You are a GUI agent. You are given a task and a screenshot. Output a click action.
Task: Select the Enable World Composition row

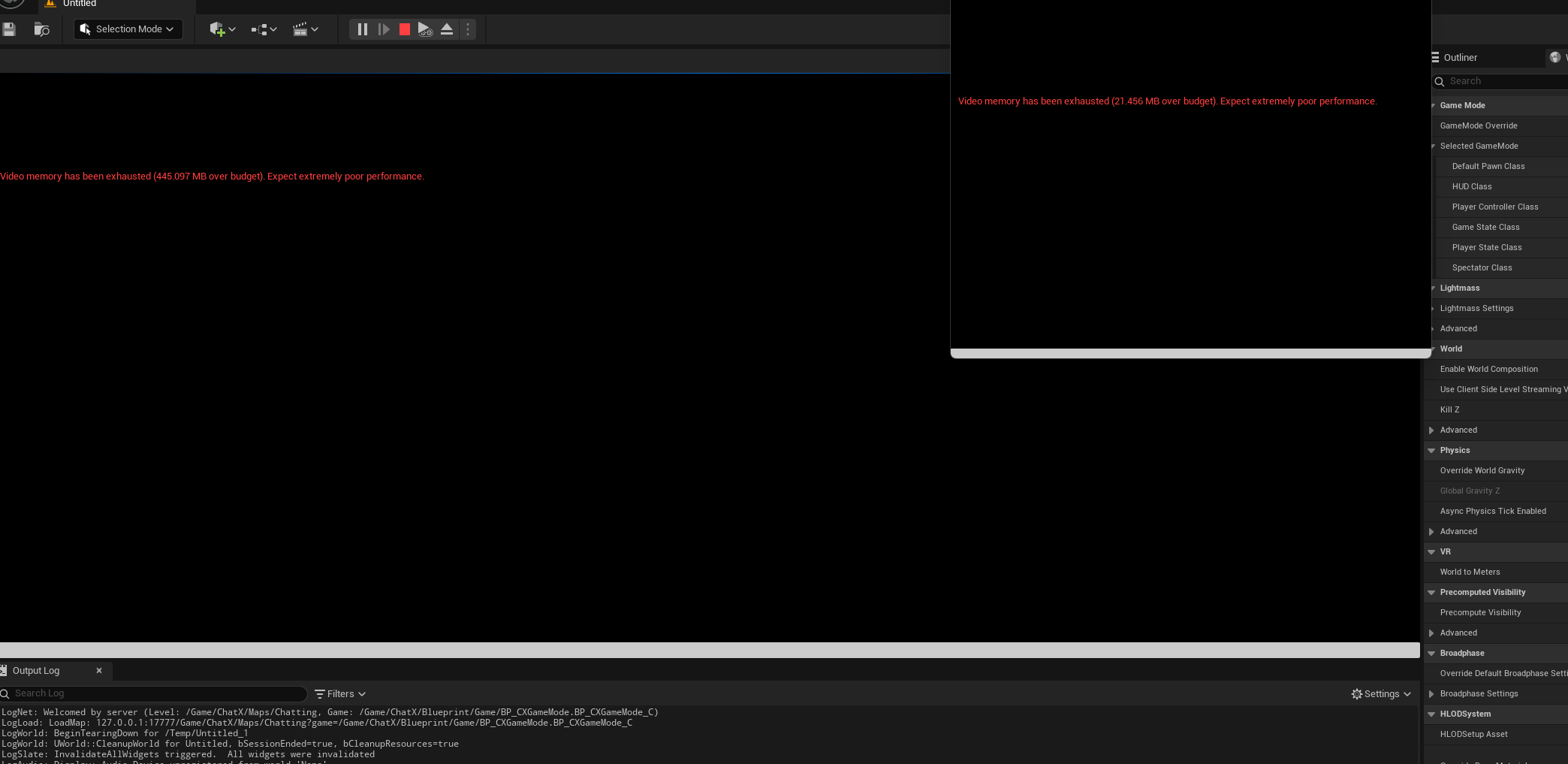[x=1496, y=369]
